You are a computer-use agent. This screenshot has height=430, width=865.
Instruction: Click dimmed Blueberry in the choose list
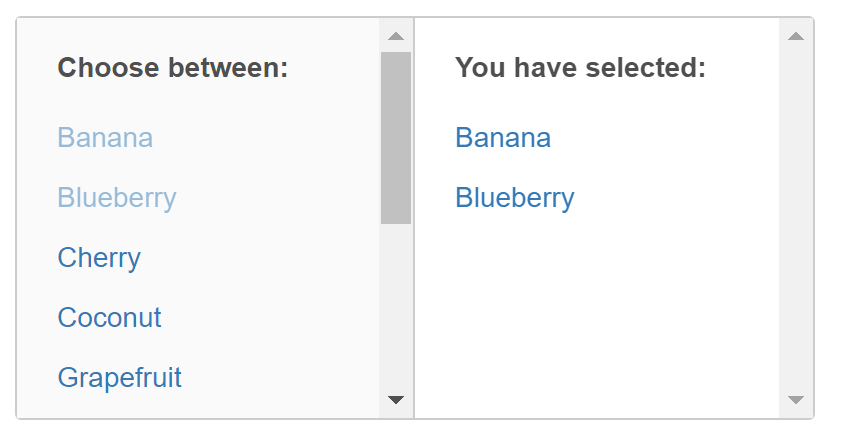coord(116,198)
